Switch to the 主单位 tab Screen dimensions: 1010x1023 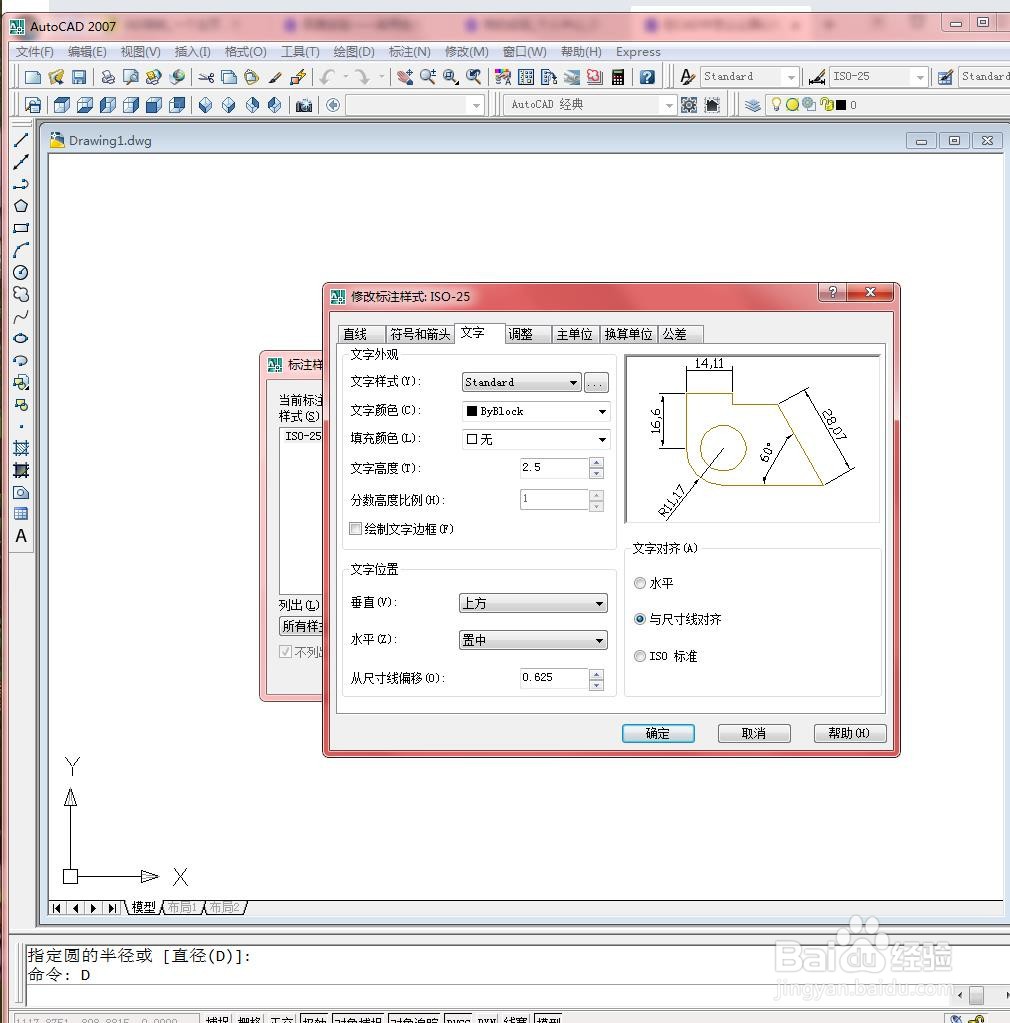click(x=575, y=334)
